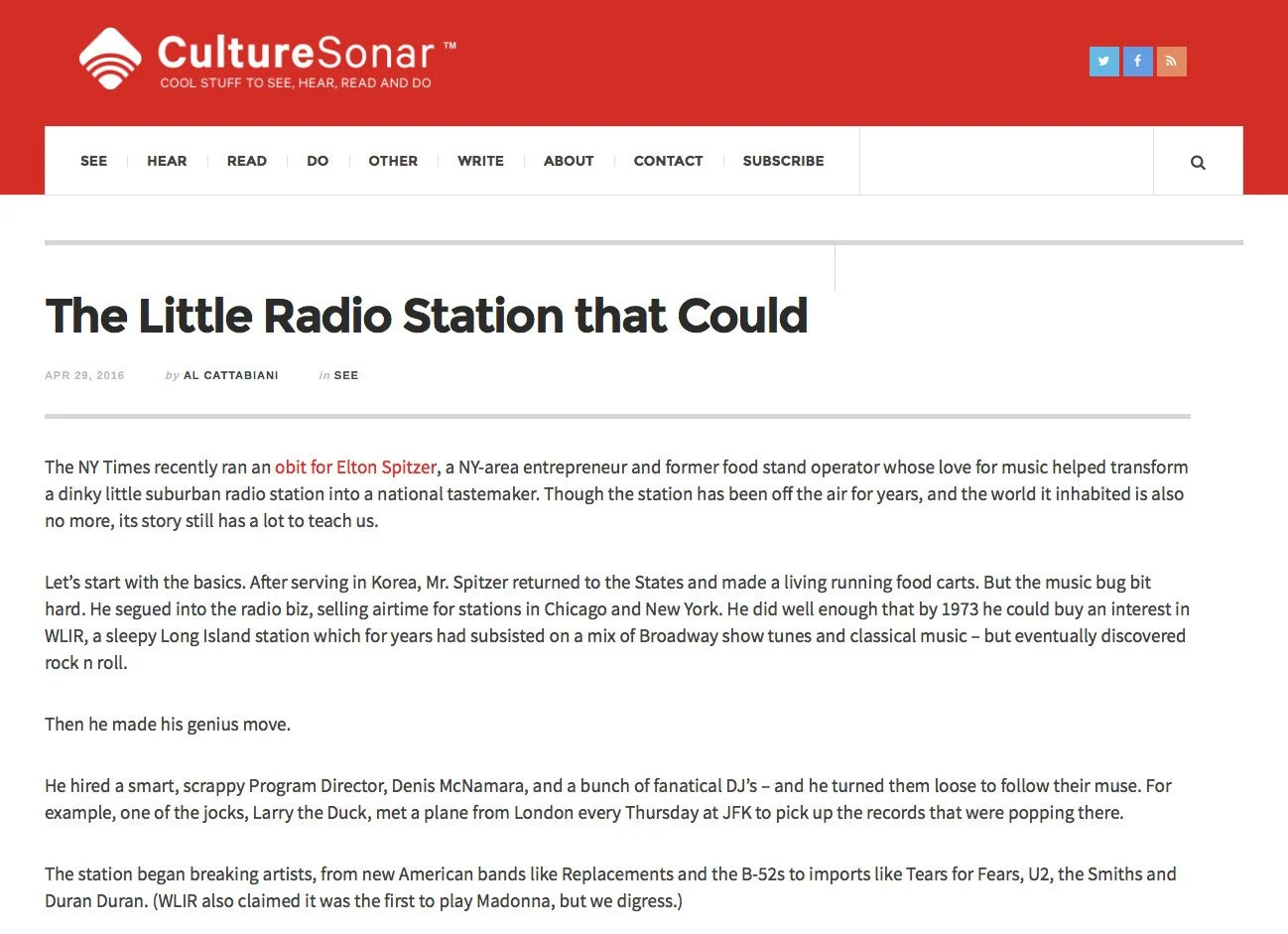
Task: Open the SEE menu item
Action: (94, 161)
